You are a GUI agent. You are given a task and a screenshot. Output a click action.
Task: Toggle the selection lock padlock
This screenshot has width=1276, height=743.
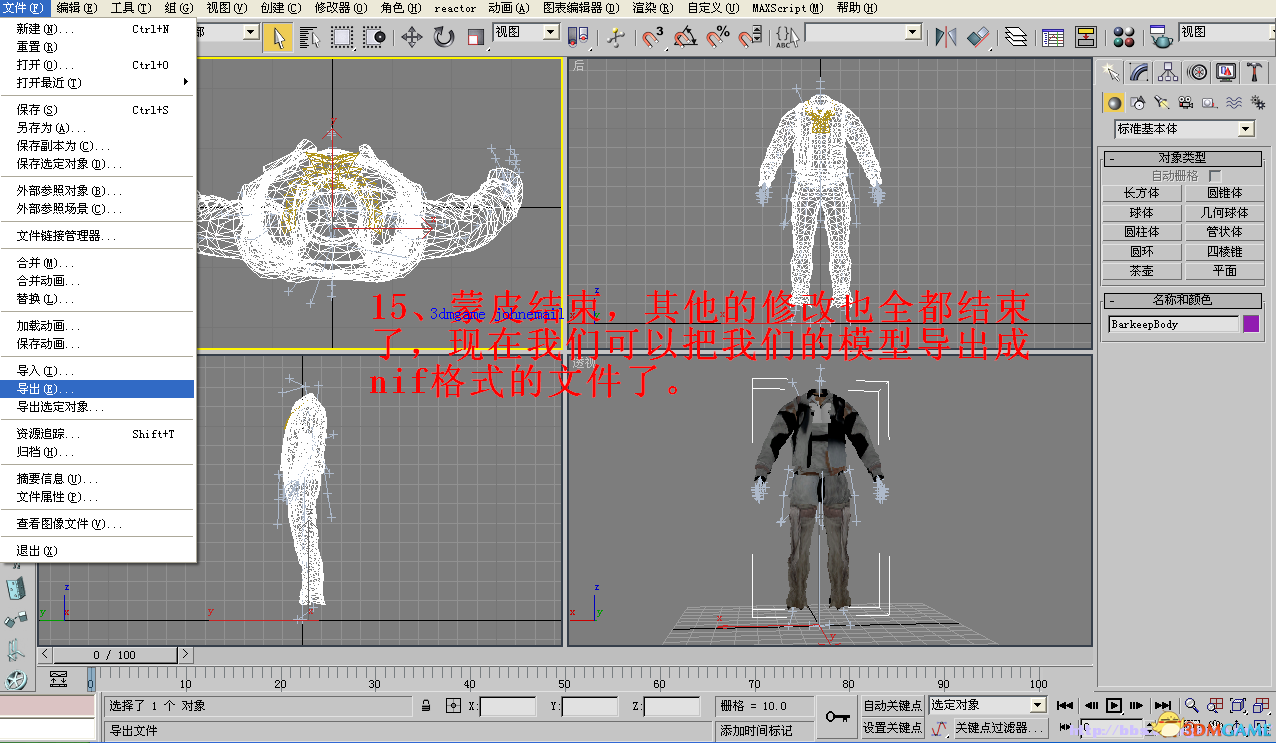point(427,706)
